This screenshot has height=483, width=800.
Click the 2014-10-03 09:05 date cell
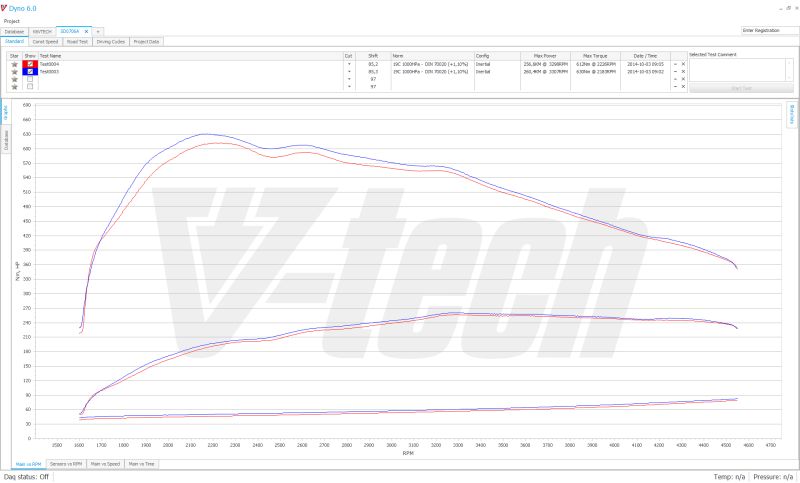(x=645, y=64)
